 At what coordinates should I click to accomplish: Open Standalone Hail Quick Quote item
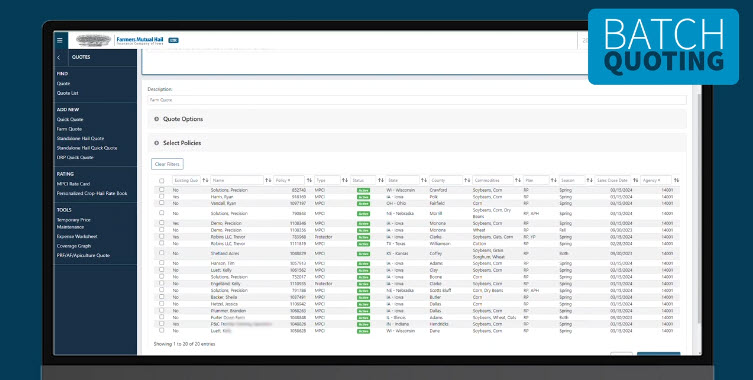(87, 148)
